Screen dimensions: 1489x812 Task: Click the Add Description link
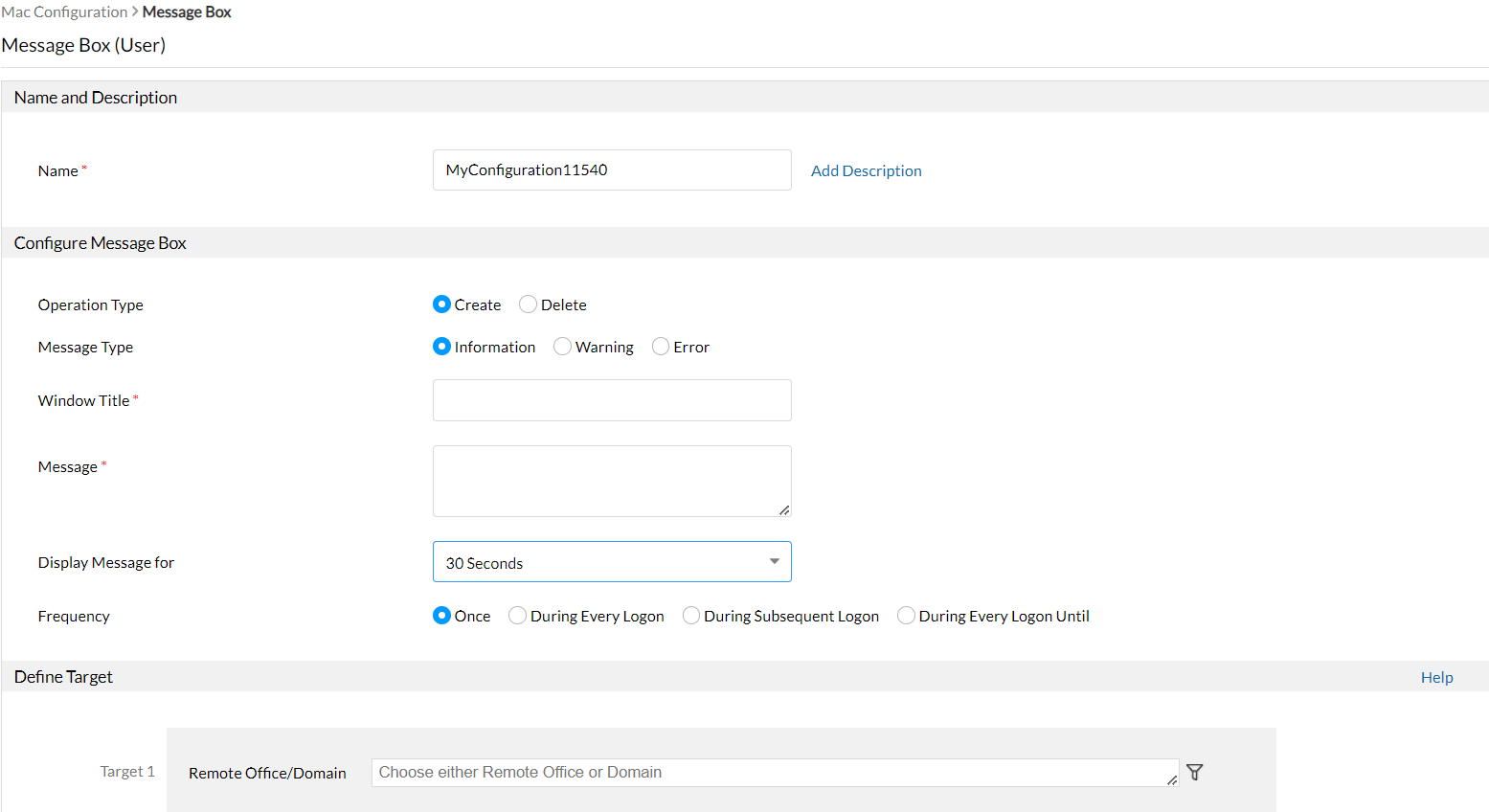[x=866, y=170]
